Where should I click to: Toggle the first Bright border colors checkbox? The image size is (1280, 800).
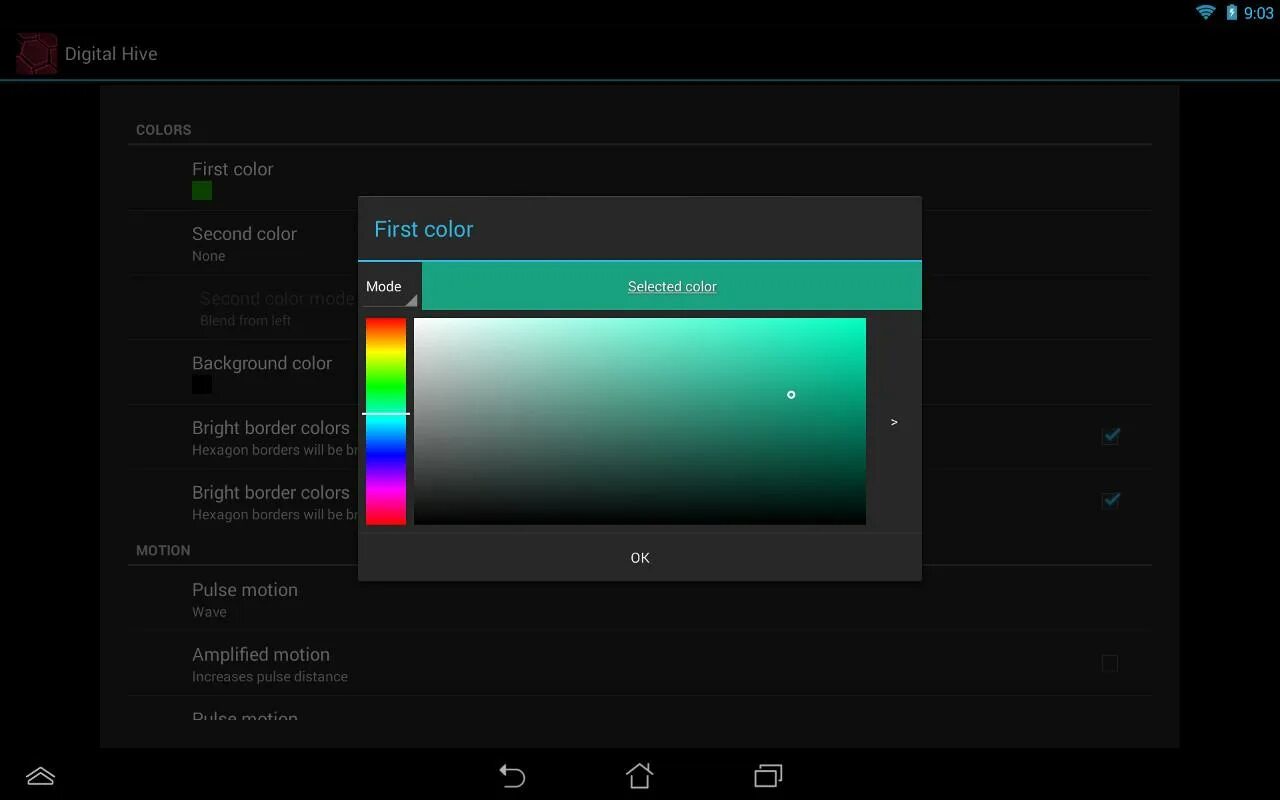click(1110, 436)
